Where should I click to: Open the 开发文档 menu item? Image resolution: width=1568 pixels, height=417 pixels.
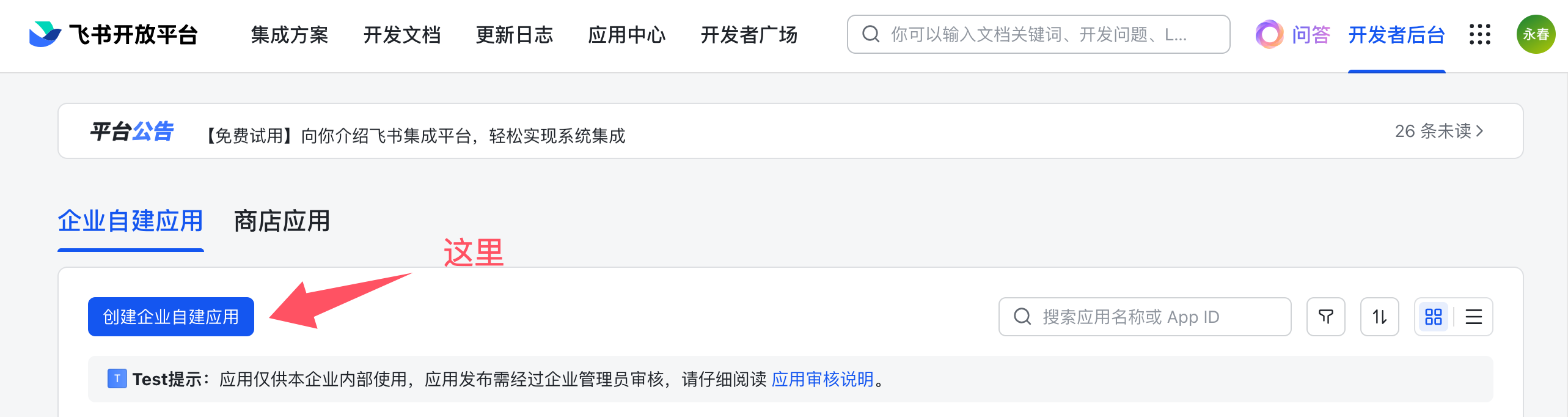click(x=401, y=35)
